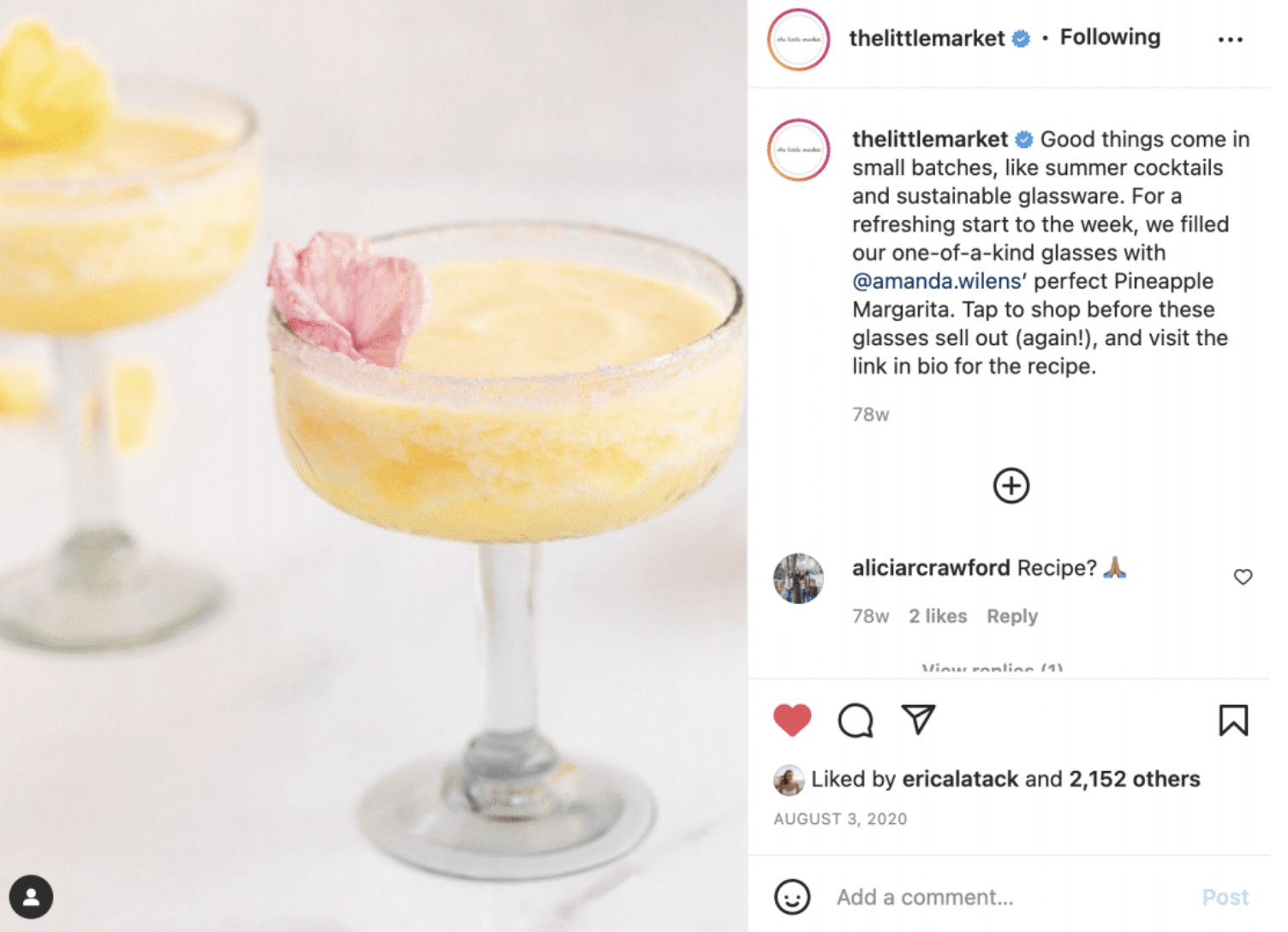This screenshot has width=1288, height=932.
Task: Share post with paper plane icon
Action: pyautogui.click(x=918, y=720)
